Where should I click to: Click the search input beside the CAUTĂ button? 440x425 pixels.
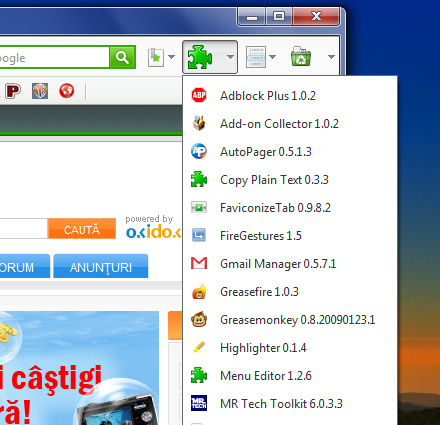coord(24,229)
